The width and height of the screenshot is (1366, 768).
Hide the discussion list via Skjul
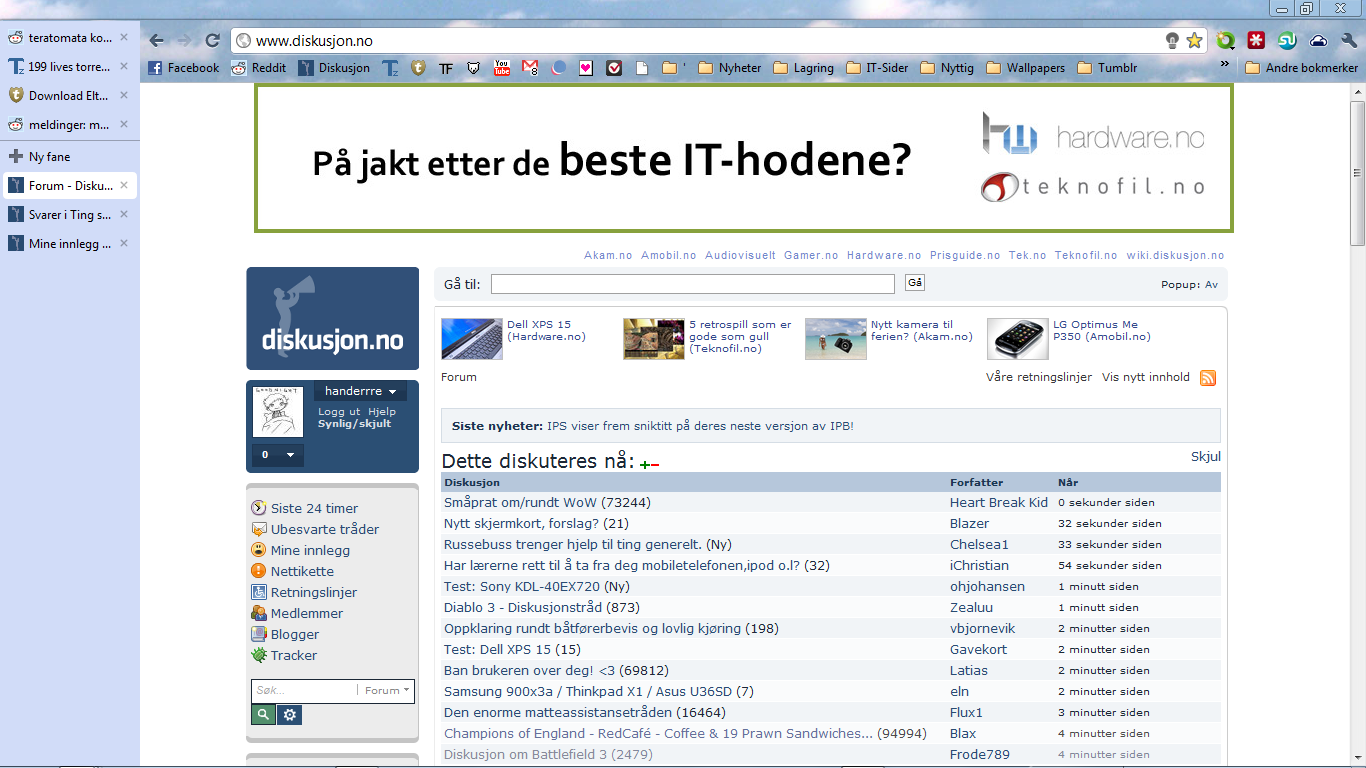click(x=1205, y=456)
